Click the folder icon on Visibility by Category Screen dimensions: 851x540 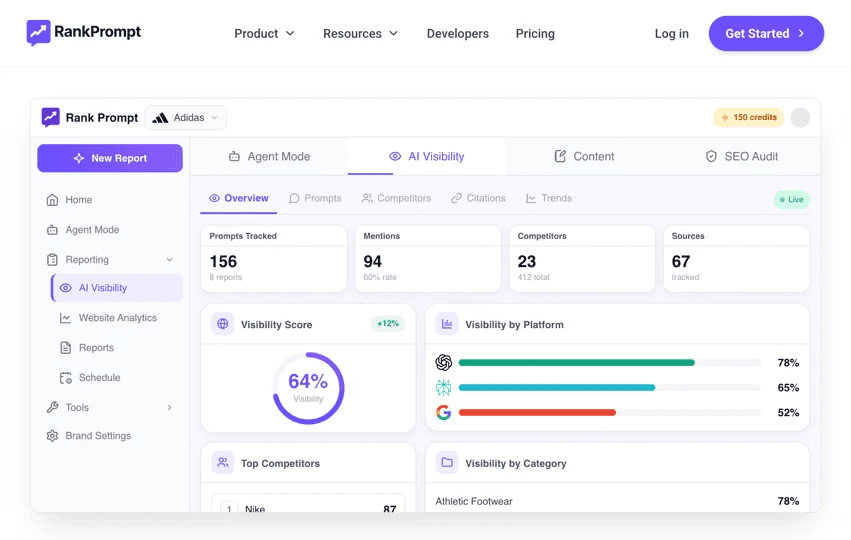click(447, 462)
